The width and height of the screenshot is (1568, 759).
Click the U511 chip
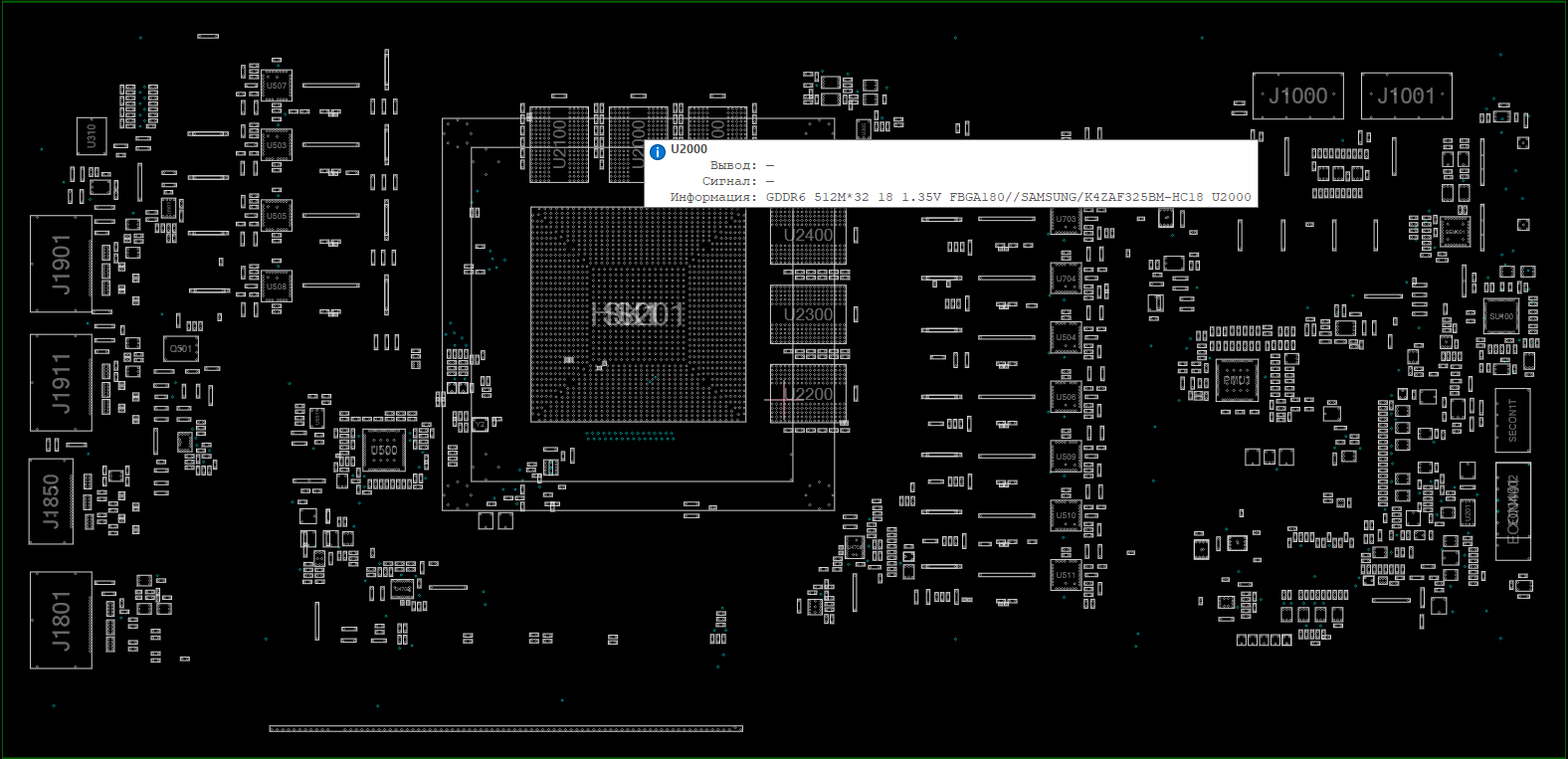tap(1066, 575)
